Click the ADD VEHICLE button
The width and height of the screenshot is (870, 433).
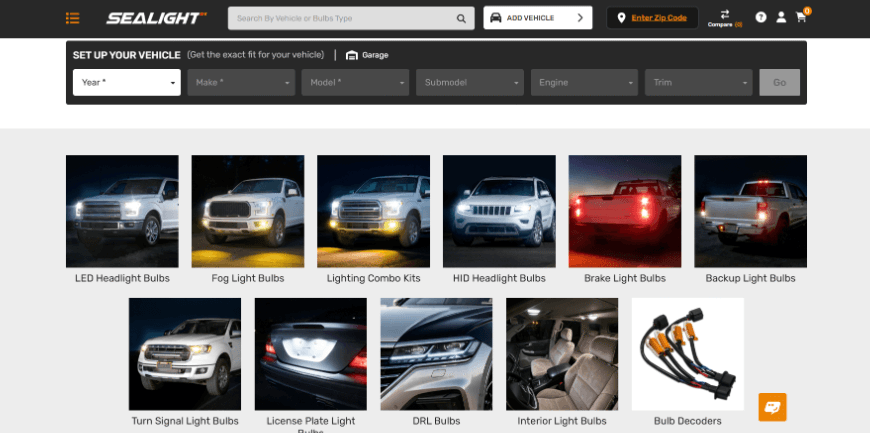[x=538, y=18]
